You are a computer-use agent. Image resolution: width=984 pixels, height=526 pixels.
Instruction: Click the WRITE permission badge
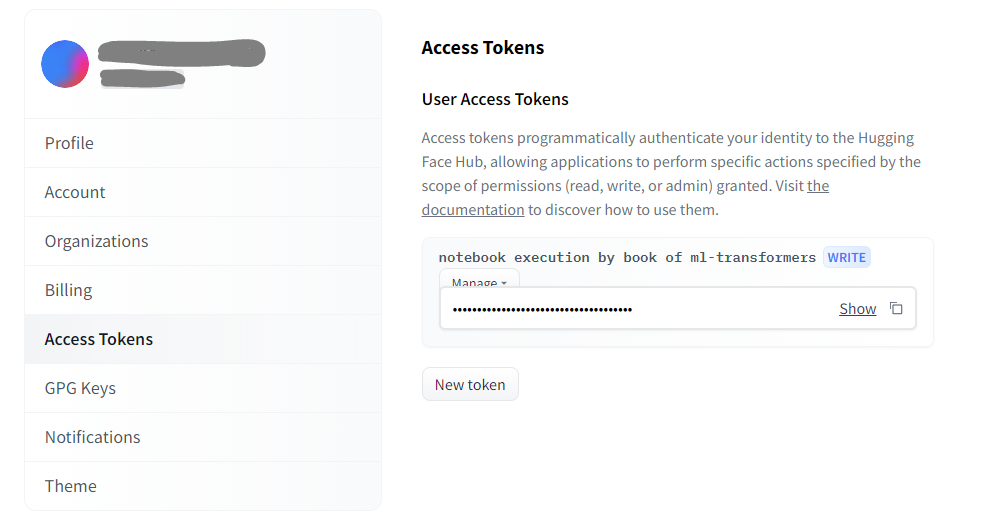[x=846, y=258]
